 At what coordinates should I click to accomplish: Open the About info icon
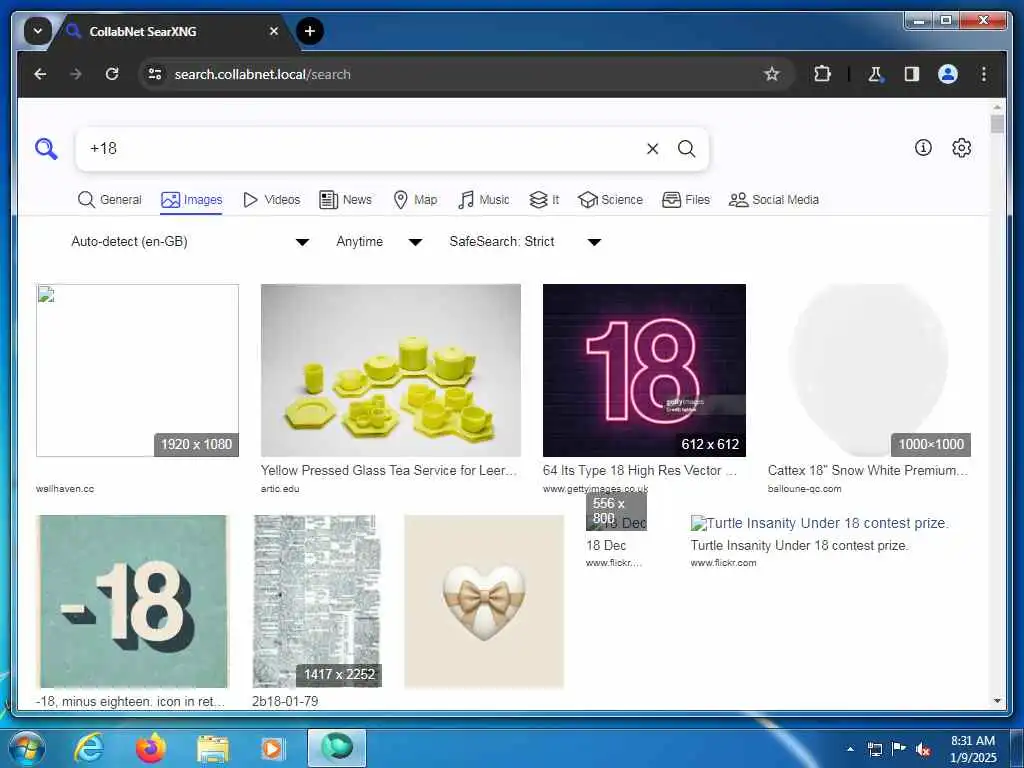(923, 148)
